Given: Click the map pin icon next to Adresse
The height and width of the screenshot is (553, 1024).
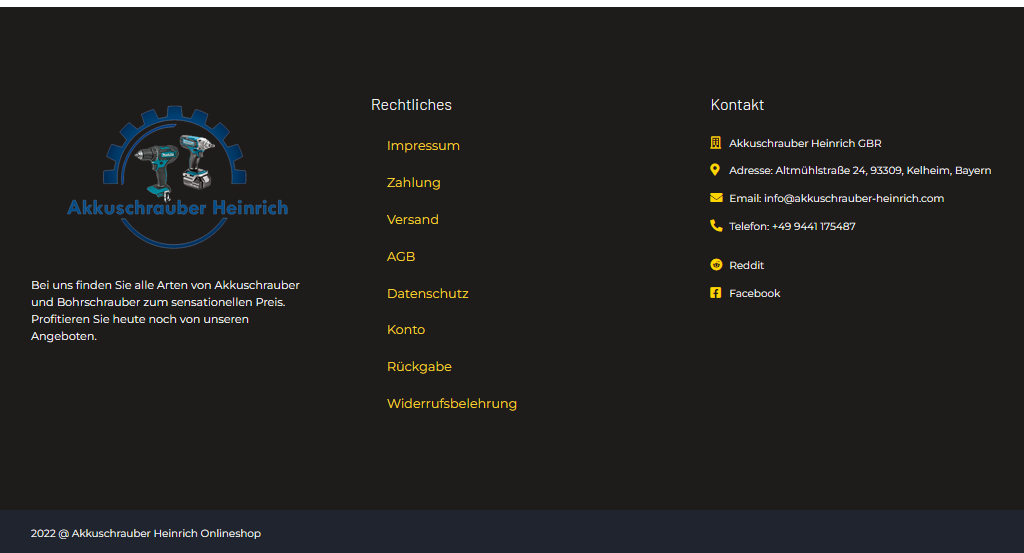Looking at the screenshot, I should [715, 170].
